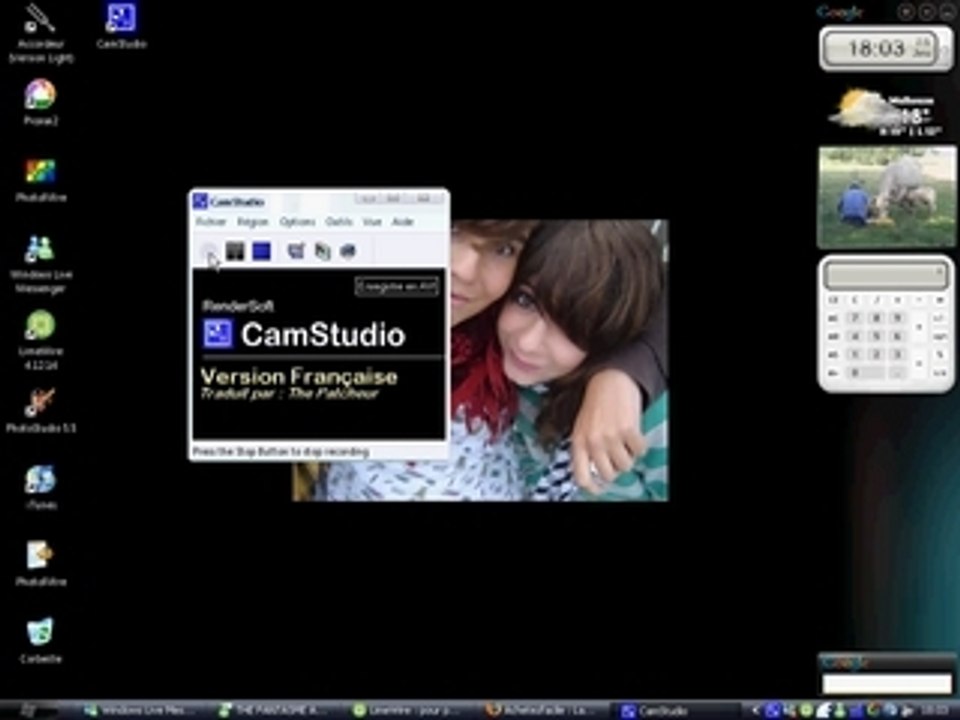Viewport: 960px width, 720px height.
Task: Open the Accordeur desktop icon
Action: (40, 32)
